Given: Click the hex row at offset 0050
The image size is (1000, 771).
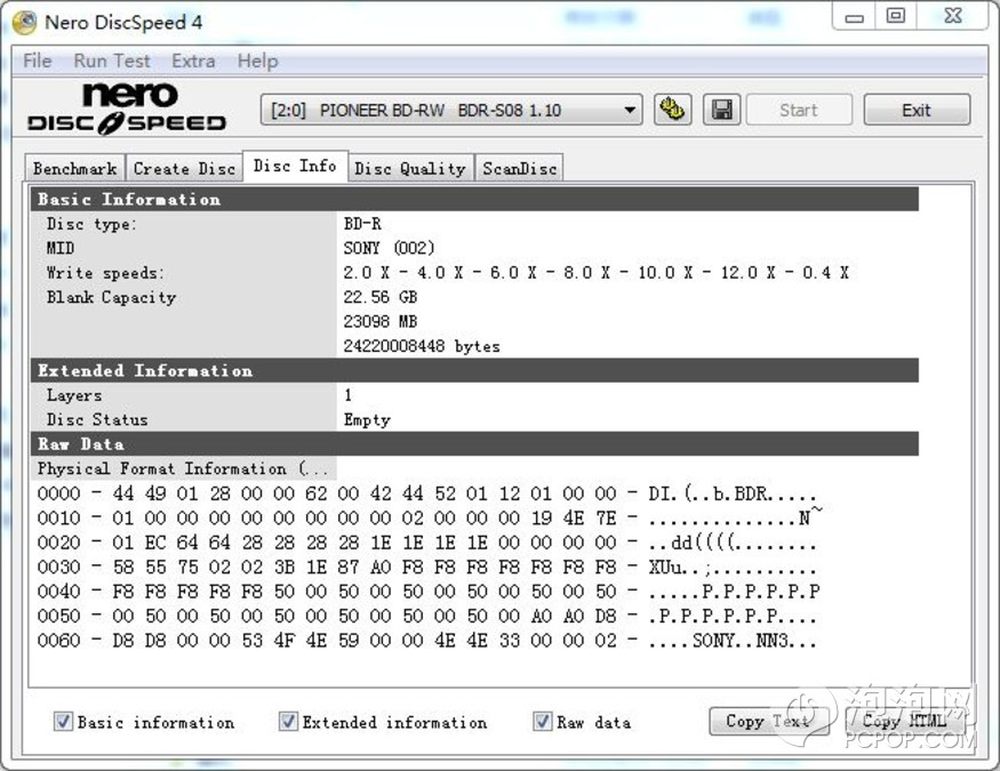Looking at the screenshot, I should pyautogui.click(x=427, y=616).
